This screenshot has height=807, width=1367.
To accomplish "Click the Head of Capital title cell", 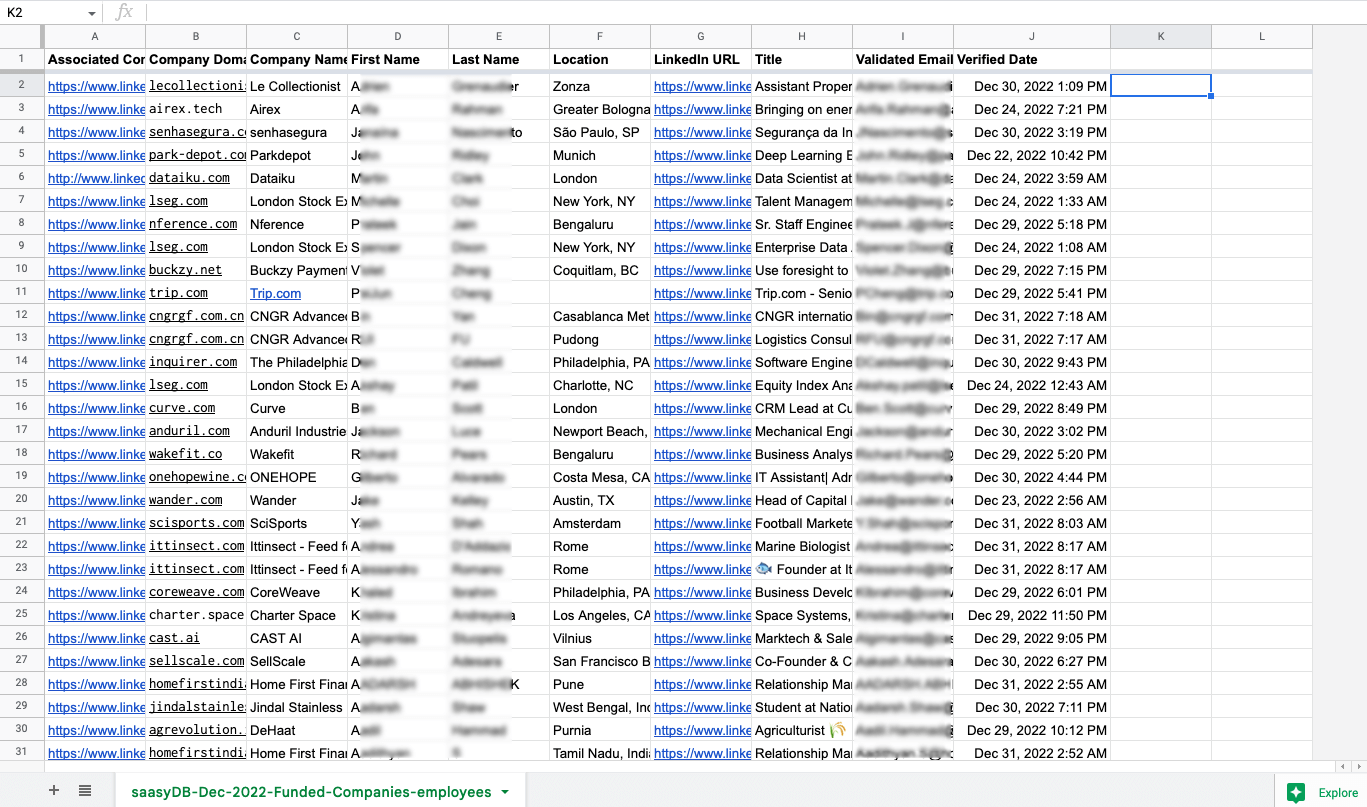I will [x=802, y=500].
